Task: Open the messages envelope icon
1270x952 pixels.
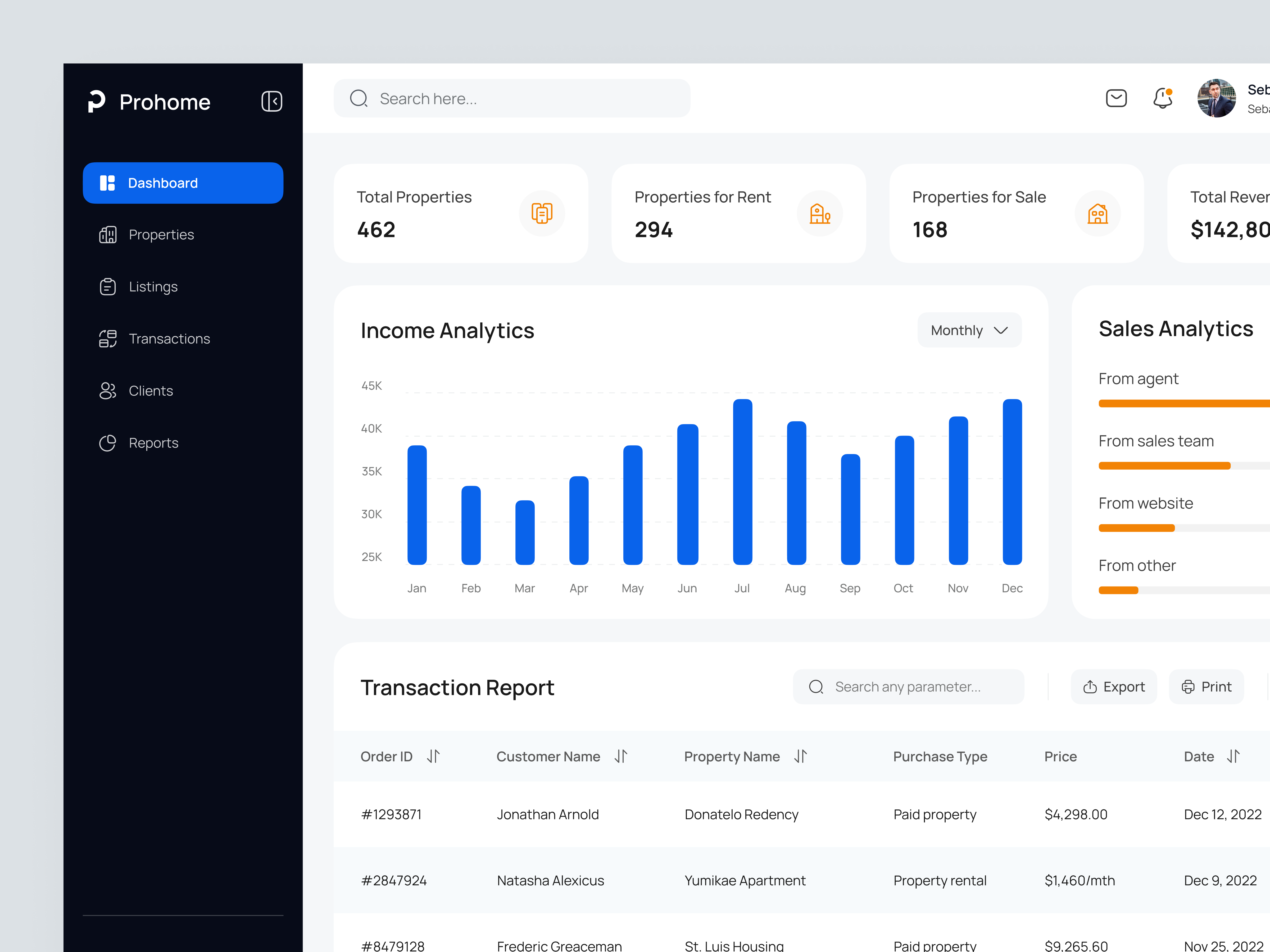Action: 1116,98
